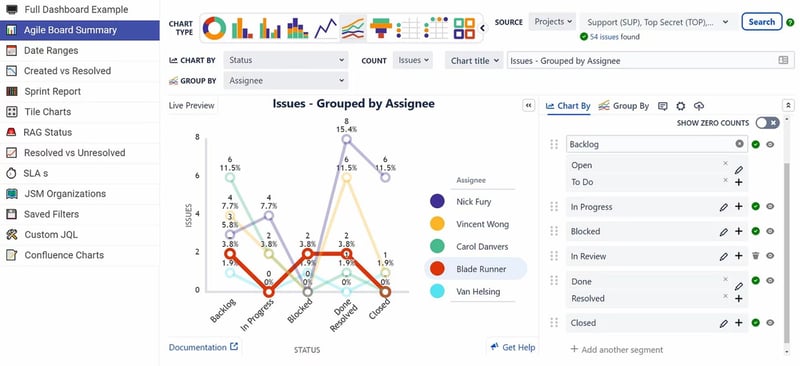
Task: Toggle the Show Zero Counts switch
Action: 767,123
